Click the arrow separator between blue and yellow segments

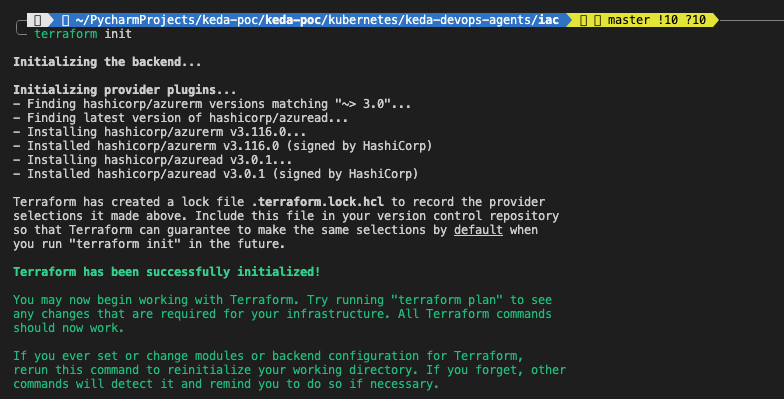[x=568, y=20]
